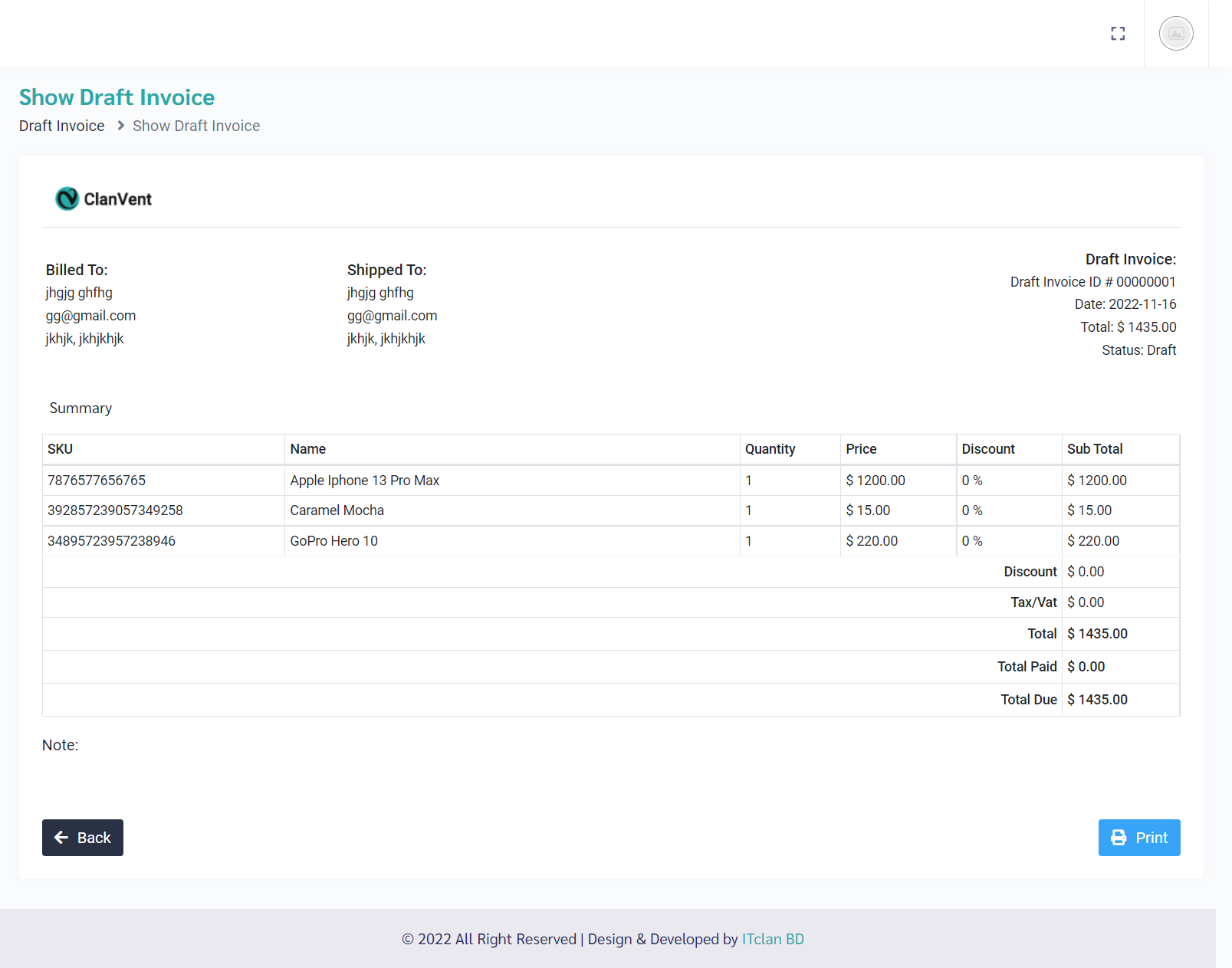Open the ITclan BD footer link
The image size is (1232, 968).
[772, 939]
